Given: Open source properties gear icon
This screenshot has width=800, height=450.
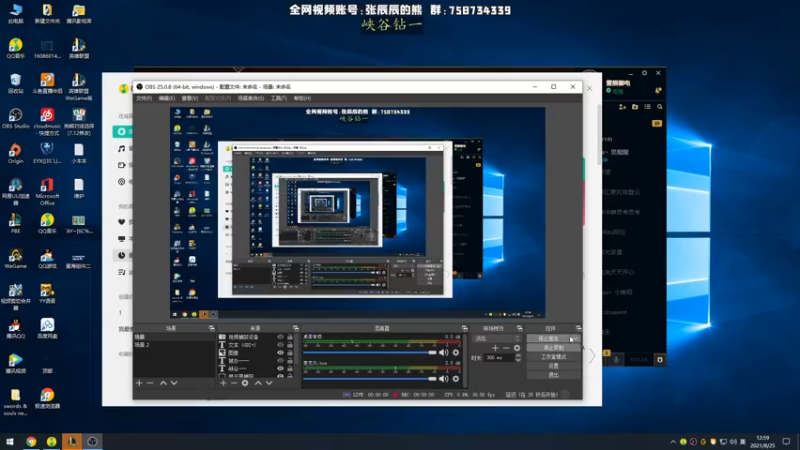Looking at the screenshot, I should 245,383.
